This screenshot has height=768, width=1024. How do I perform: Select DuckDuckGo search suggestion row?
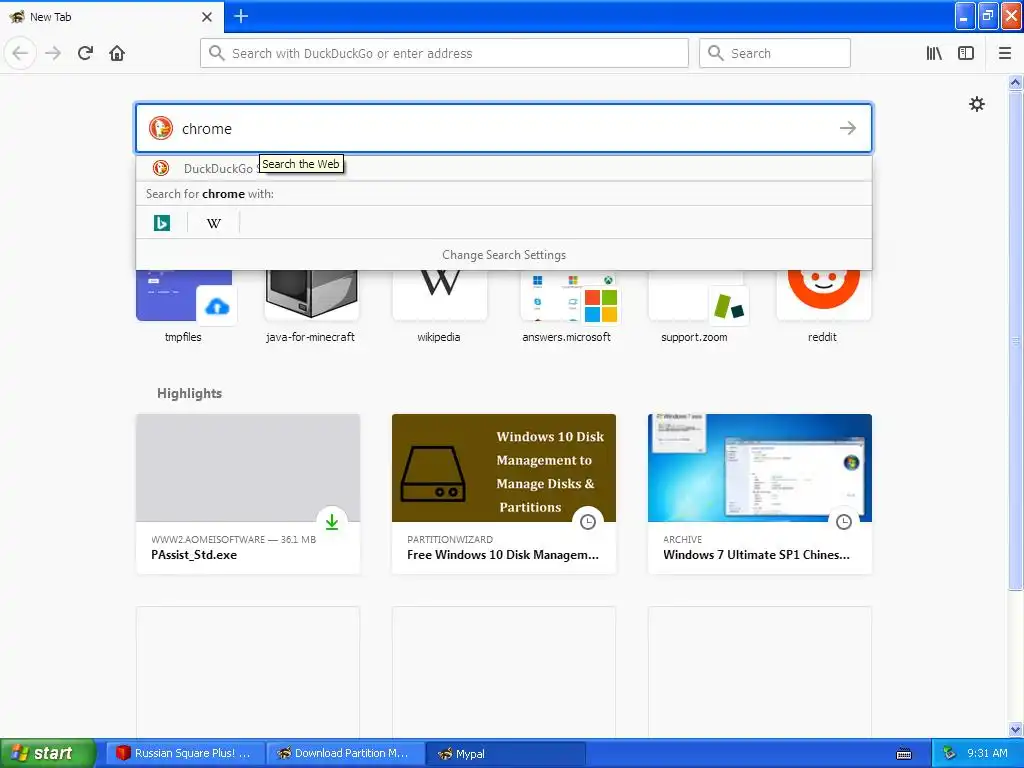coord(504,168)
